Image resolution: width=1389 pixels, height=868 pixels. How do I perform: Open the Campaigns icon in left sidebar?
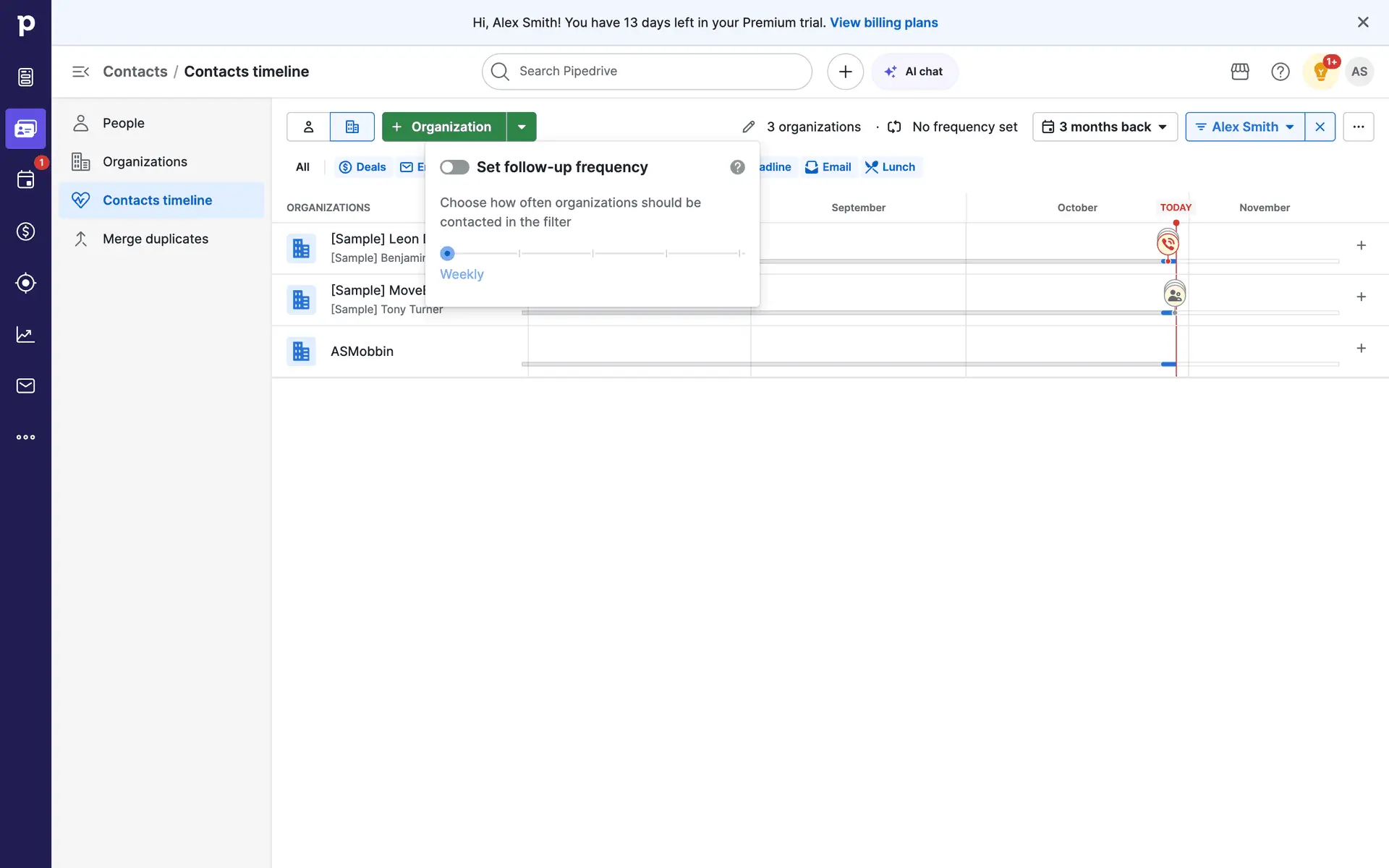tap(25, 283)
